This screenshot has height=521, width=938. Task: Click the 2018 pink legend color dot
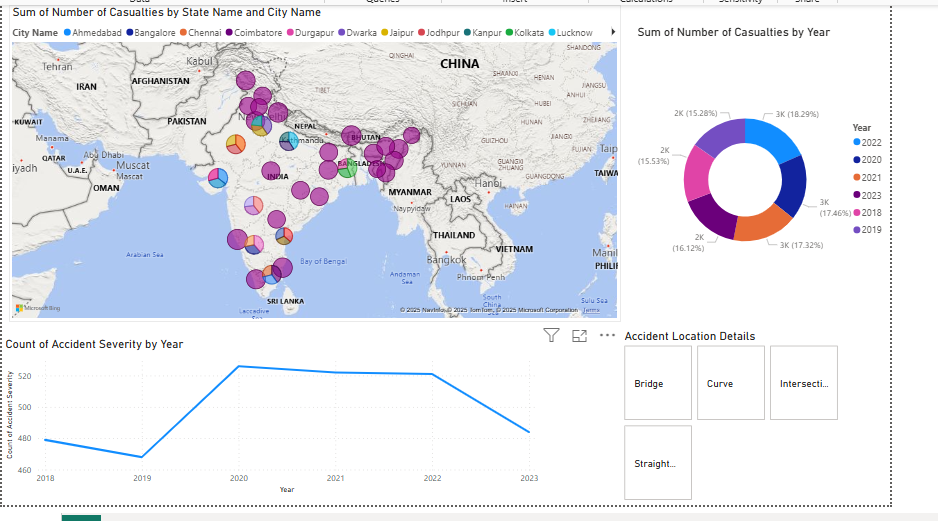coord(856,212)
